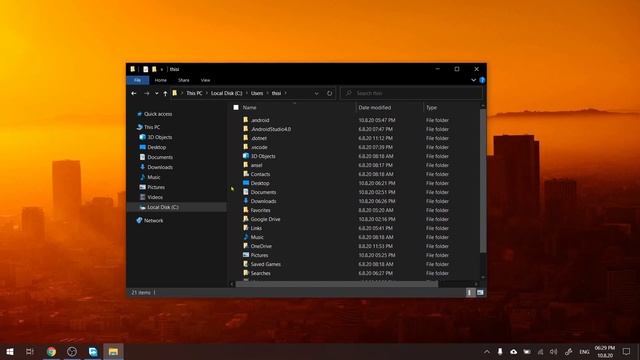The width and height of the screenshot is (640, 360).
Task: Click Network icon in navigation pane
Action: (x=139, y=220)
